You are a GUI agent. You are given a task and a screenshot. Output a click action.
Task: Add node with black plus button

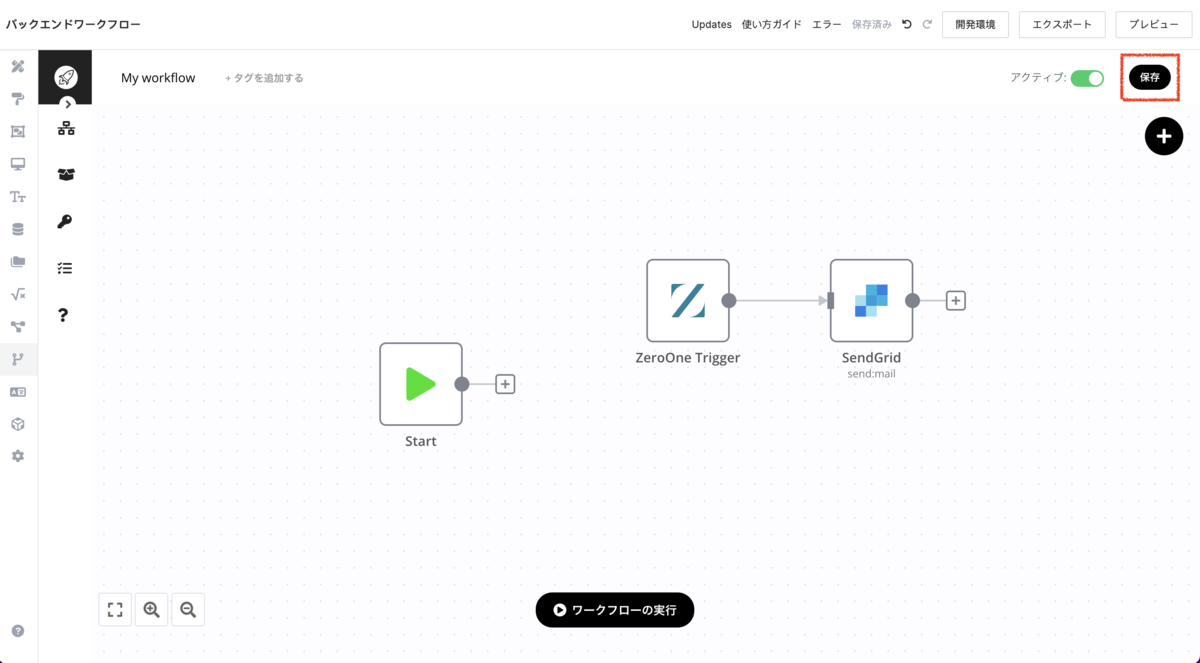click(1164, 136)
